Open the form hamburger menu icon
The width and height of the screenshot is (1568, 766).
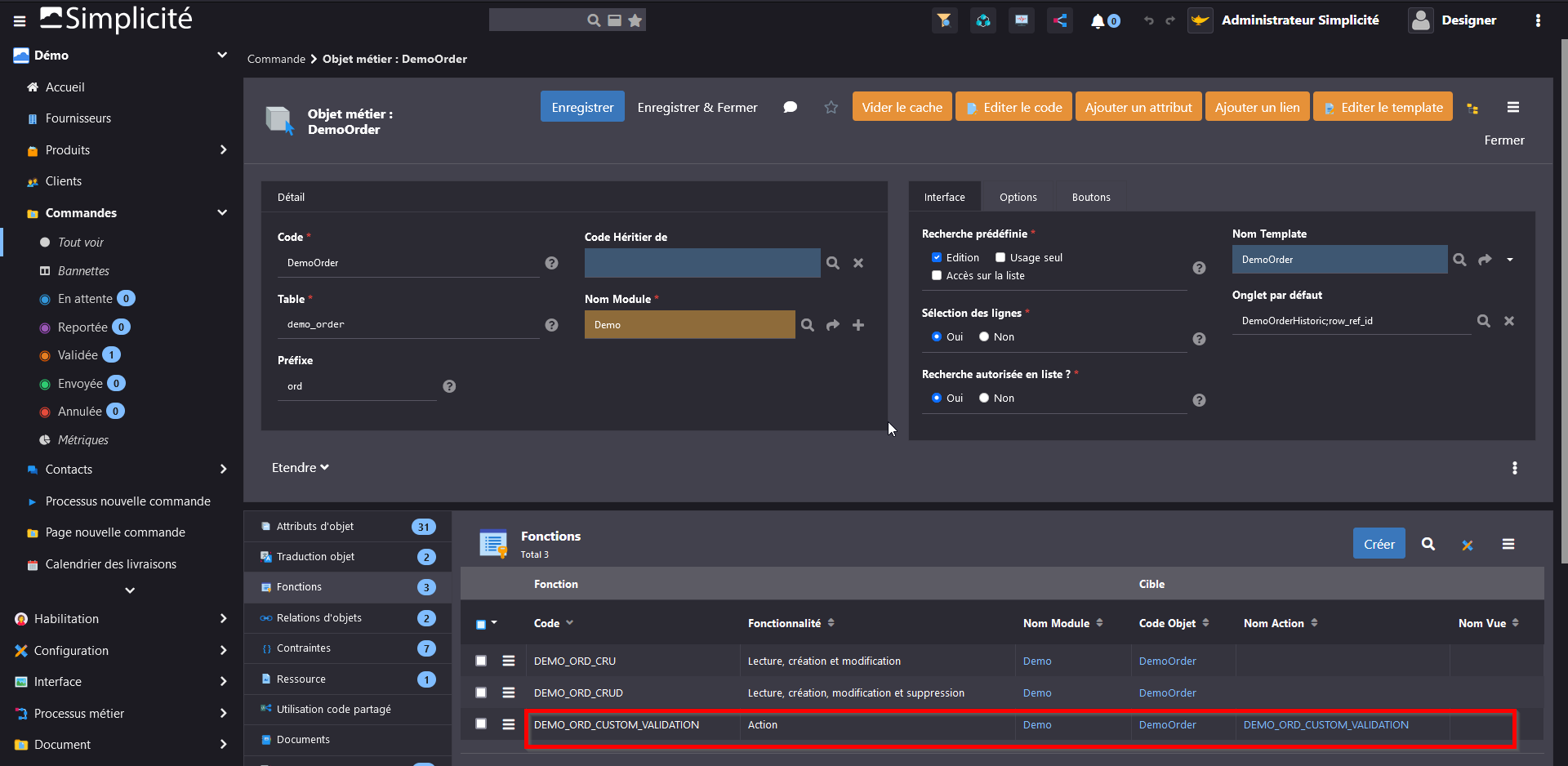[x=1513, y=107]
